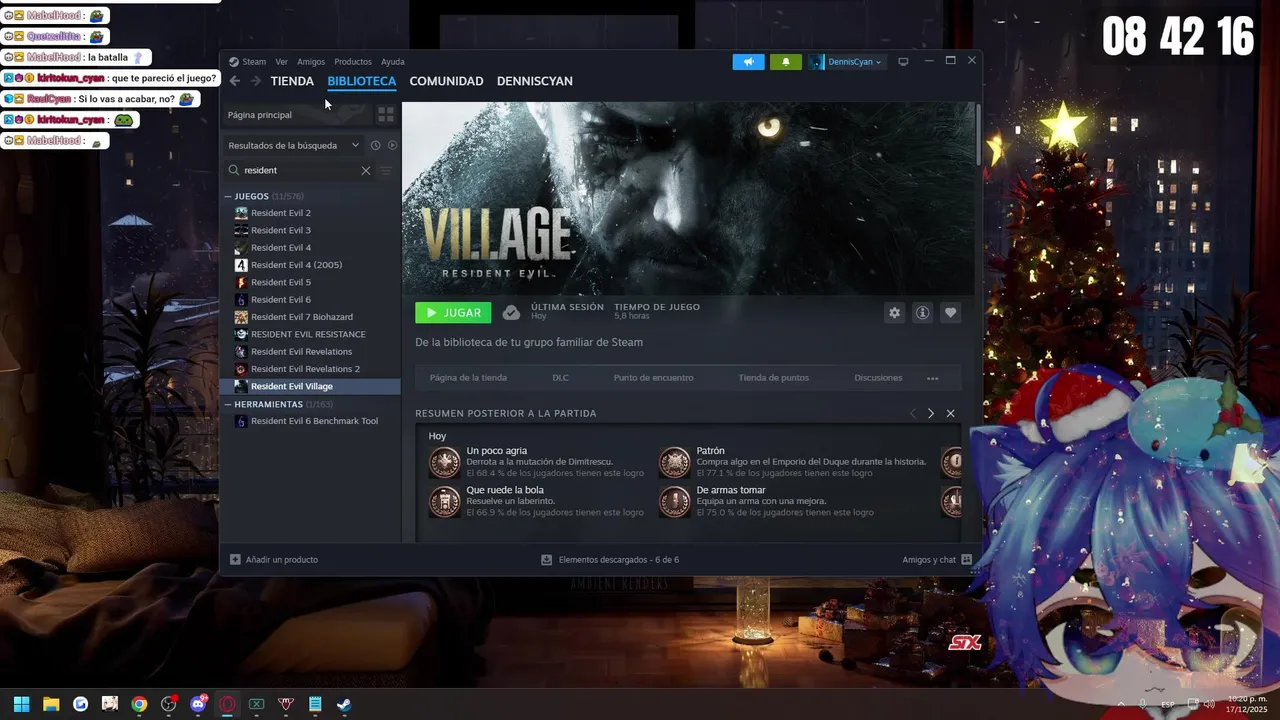The image size is (1280, 720).
Task: Go to the TIENDA tab
Action: [292, 81]
